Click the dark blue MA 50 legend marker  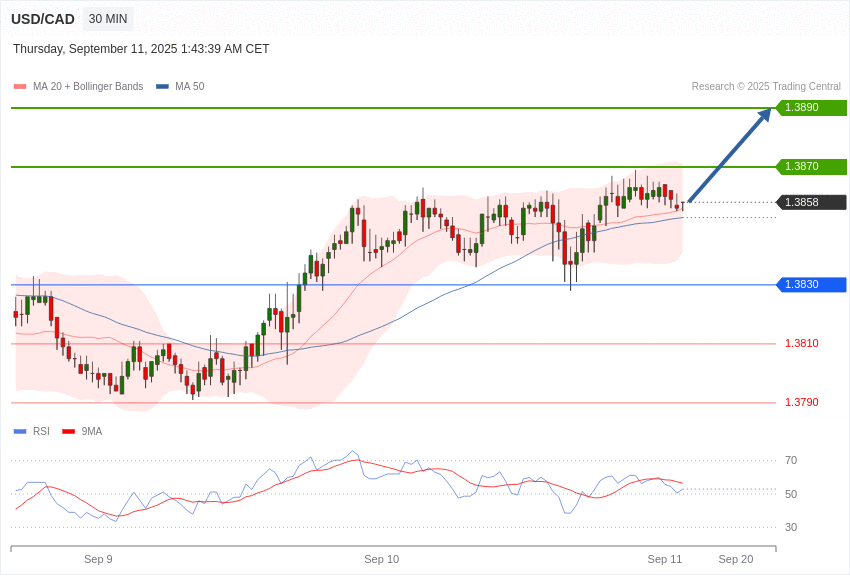coord(162,87)
